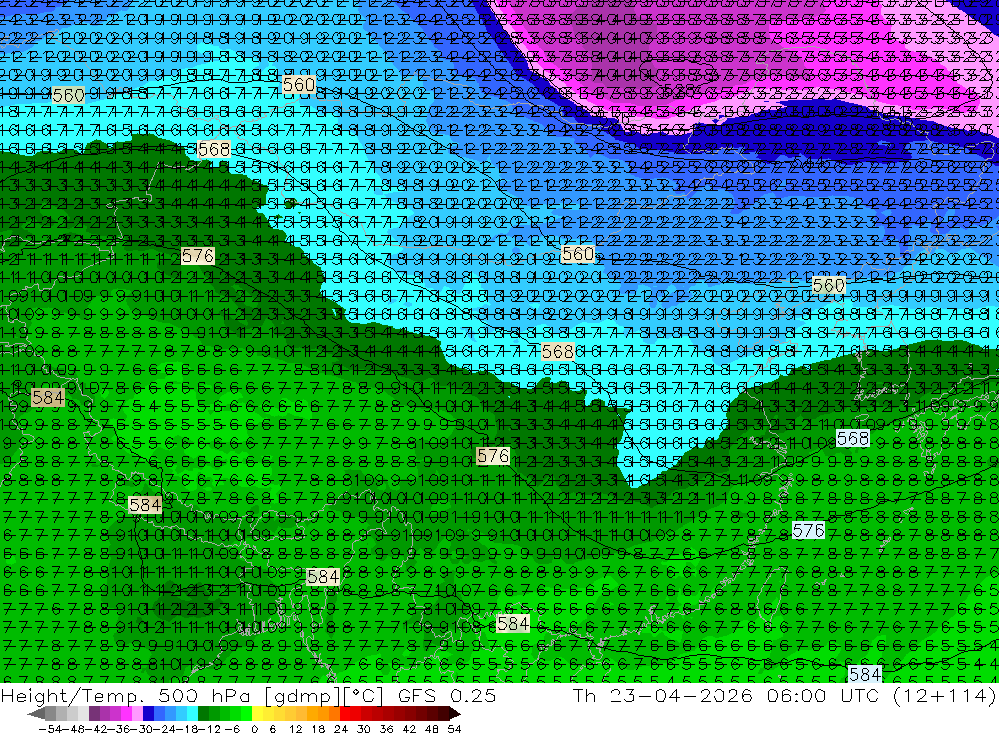Image resolution: width=1000 pixels, height=733 pixels.
Task: Click the gray left arrow of the color scale
Action: (36, 714)
